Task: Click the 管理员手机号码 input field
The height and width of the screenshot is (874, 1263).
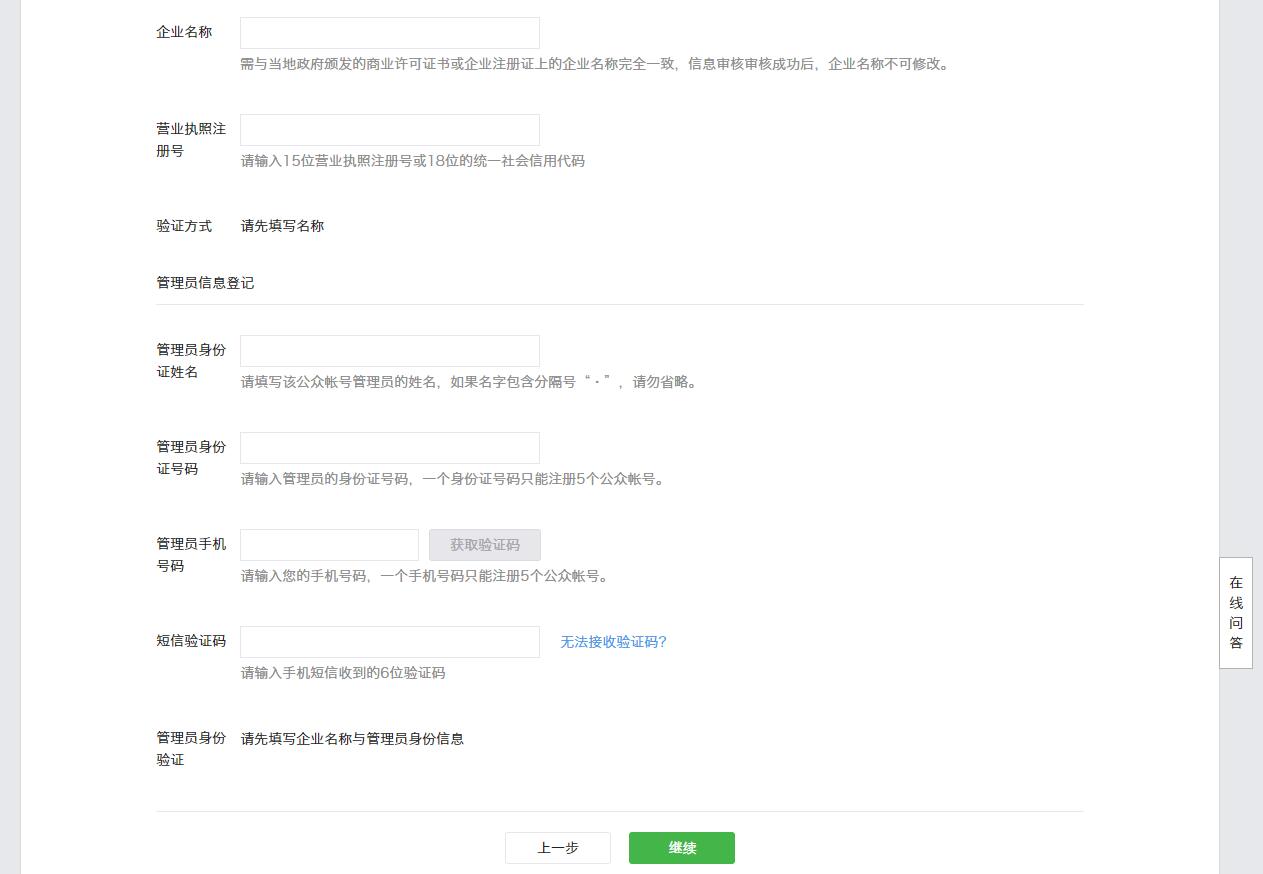Action: pyautogui.click(x=329, y=545)
